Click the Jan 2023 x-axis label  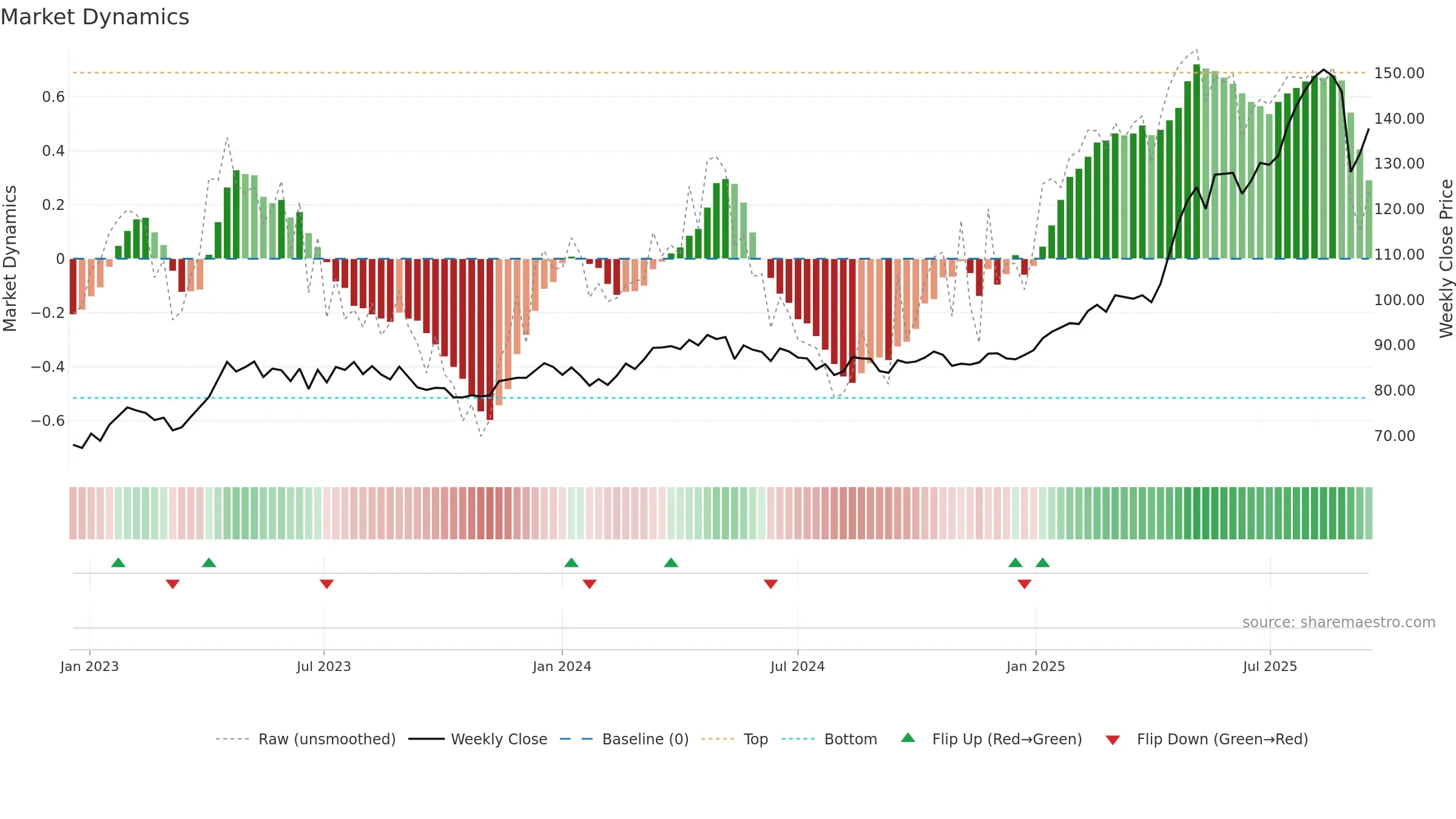tap(90, 666)
